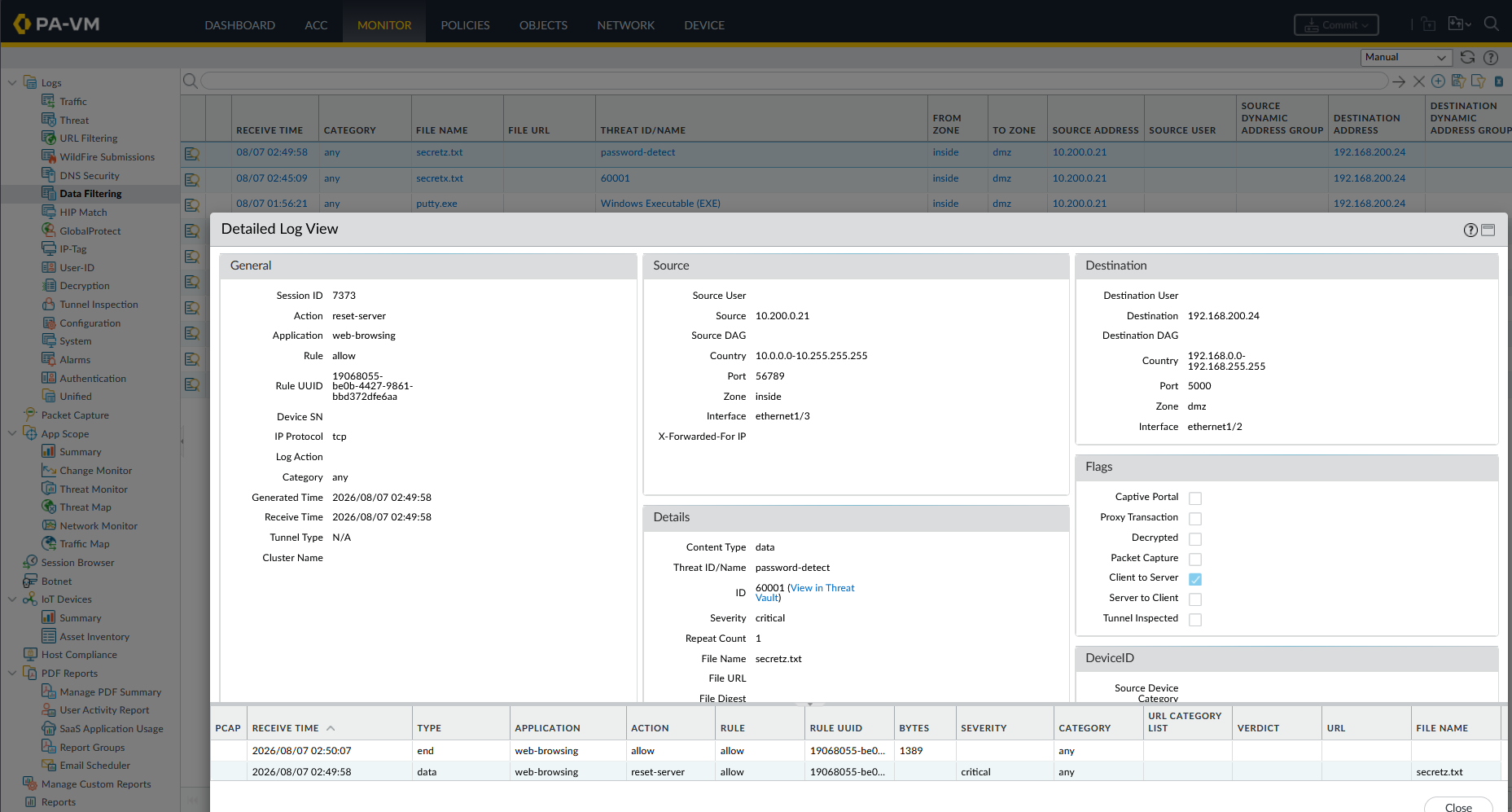Screen dimensions: 1512x812
Task: Open Tunnel Inspection logs
Action: [99, 305]
